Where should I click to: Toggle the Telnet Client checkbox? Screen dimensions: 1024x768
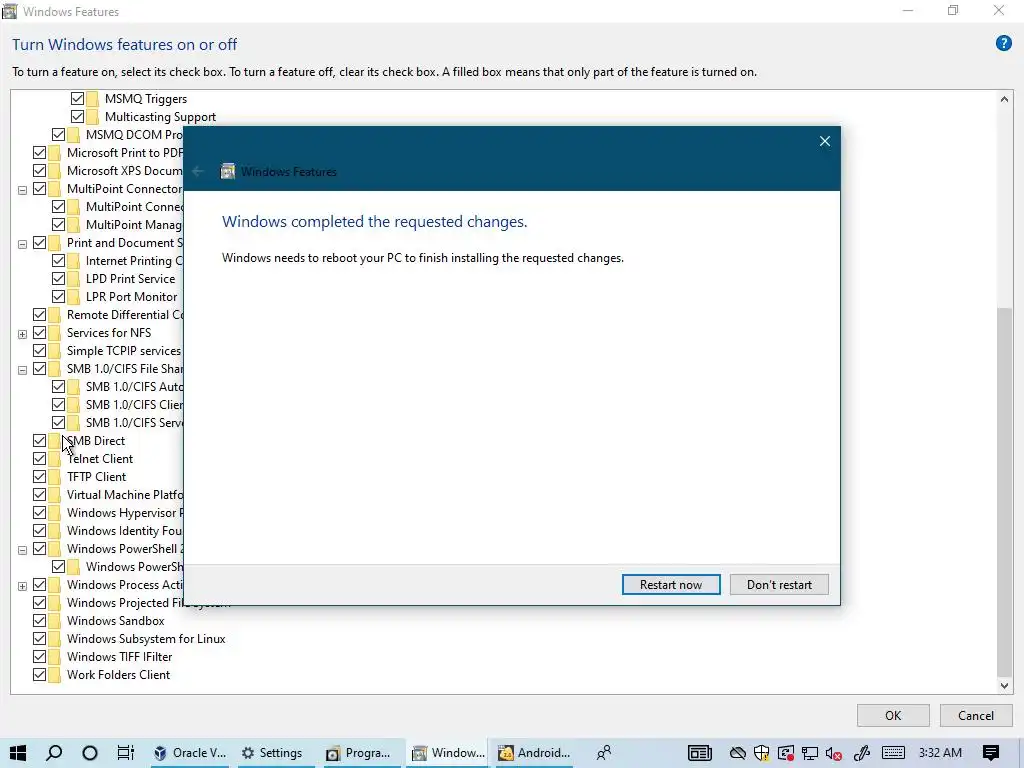39,458
